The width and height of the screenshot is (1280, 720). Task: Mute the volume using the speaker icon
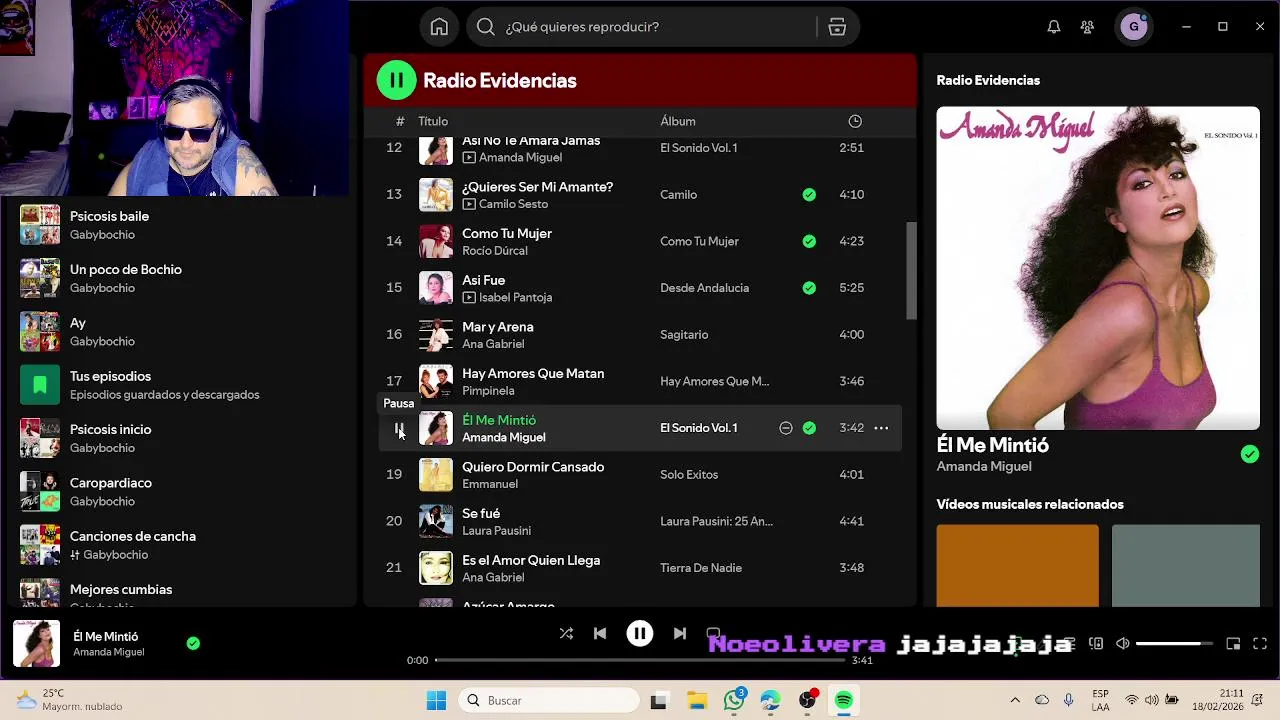(1122, 644)
